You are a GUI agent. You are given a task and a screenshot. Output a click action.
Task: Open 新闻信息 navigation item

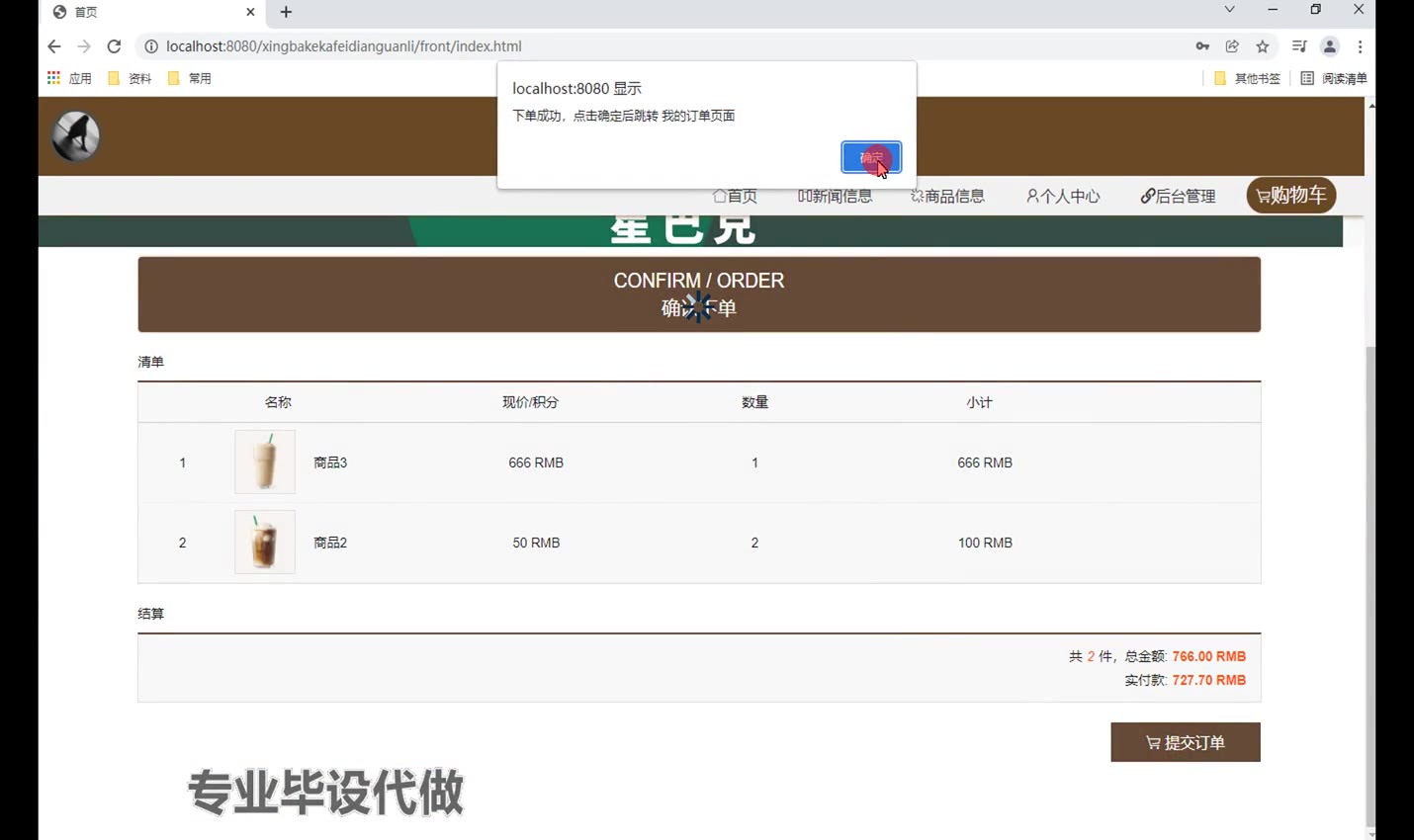836,196
